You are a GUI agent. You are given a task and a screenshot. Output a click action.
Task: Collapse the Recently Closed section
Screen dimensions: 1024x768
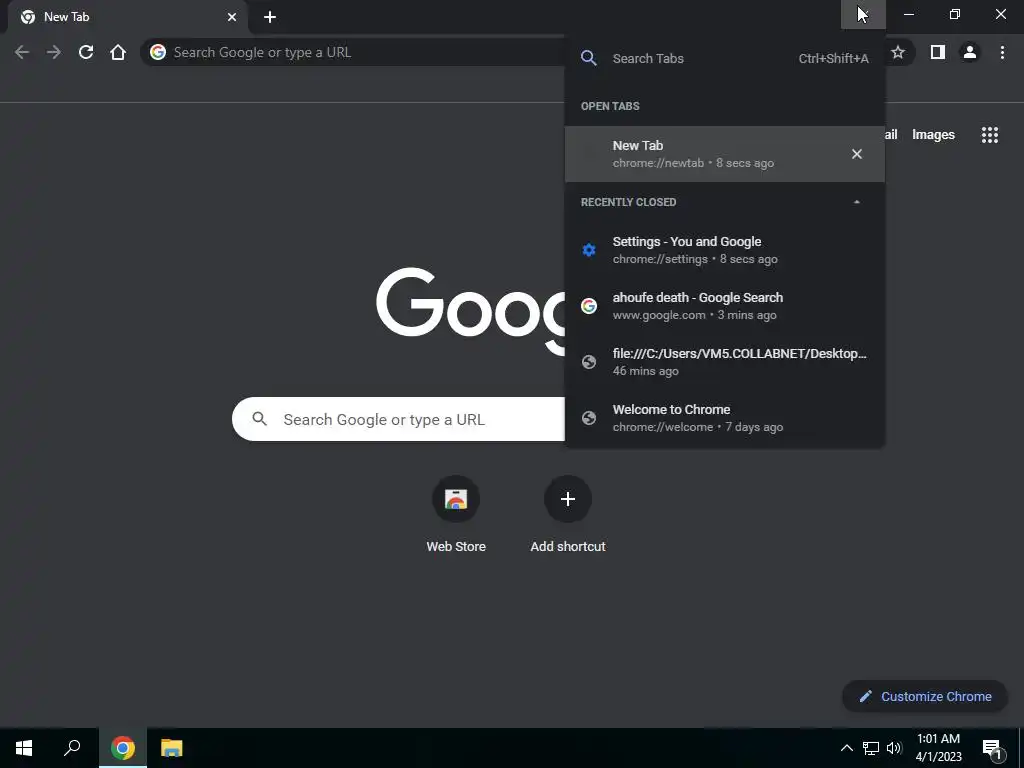[x=857, y=202]
